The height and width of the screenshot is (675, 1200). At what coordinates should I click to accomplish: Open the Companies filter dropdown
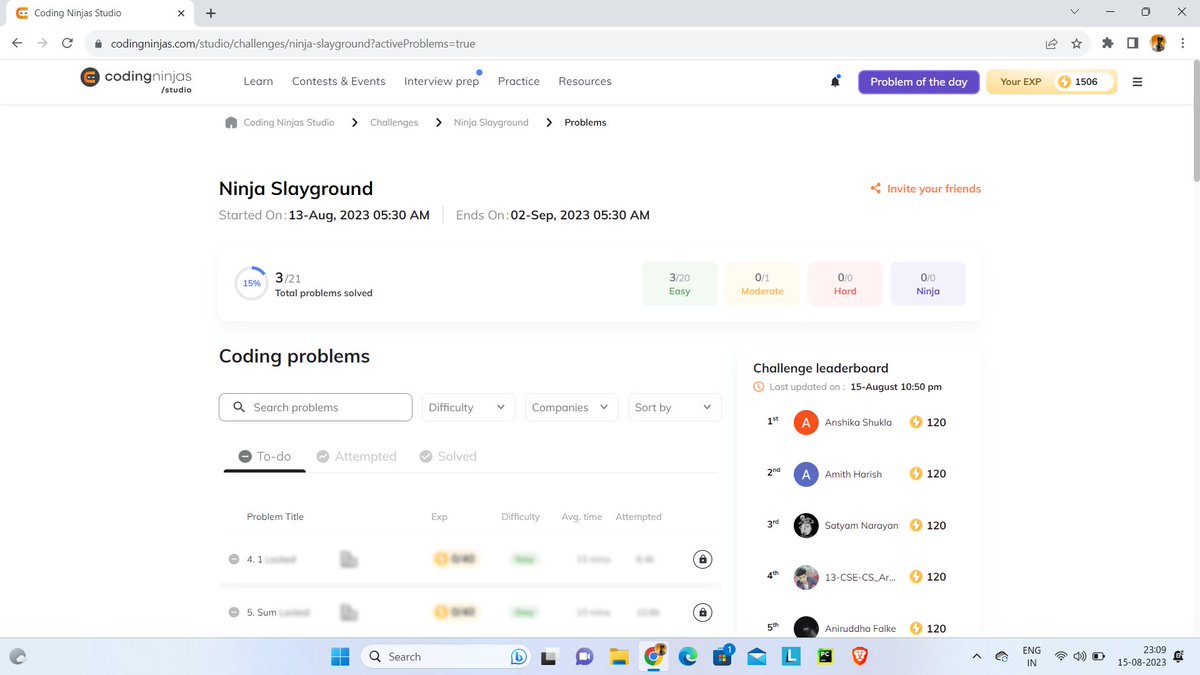coord(572,407)
